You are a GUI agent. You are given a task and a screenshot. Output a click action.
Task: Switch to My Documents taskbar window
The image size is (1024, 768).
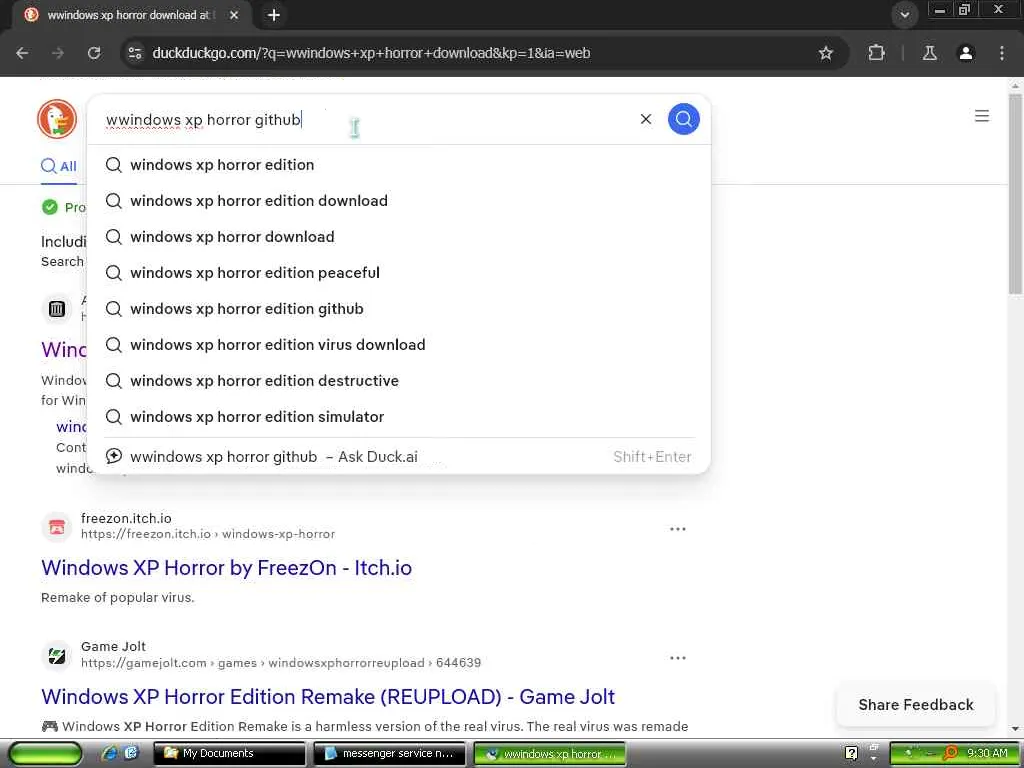(x=230, y=754)
